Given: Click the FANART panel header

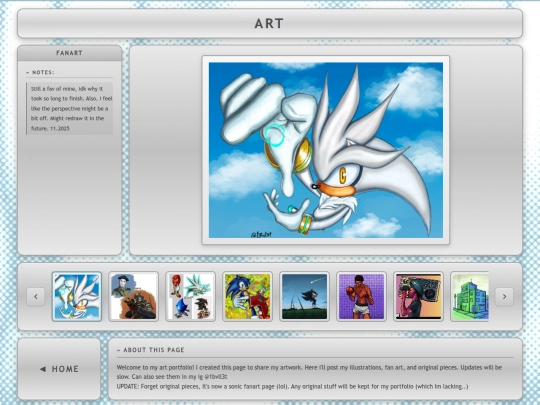Looking at the screenshot, I should point(70,53).
